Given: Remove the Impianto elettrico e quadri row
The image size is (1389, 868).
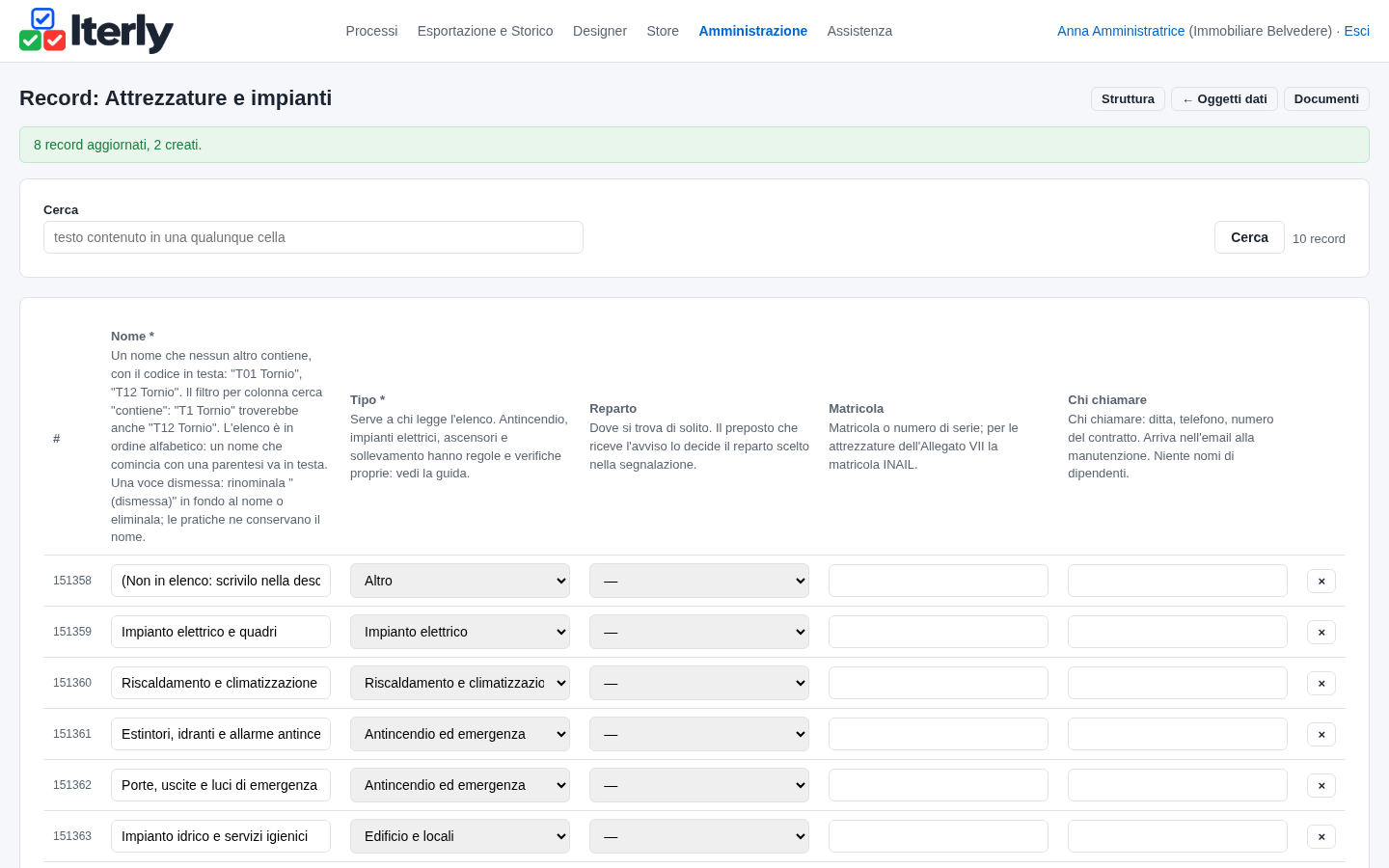Looking at the screenshot, I should [1321, 632].
